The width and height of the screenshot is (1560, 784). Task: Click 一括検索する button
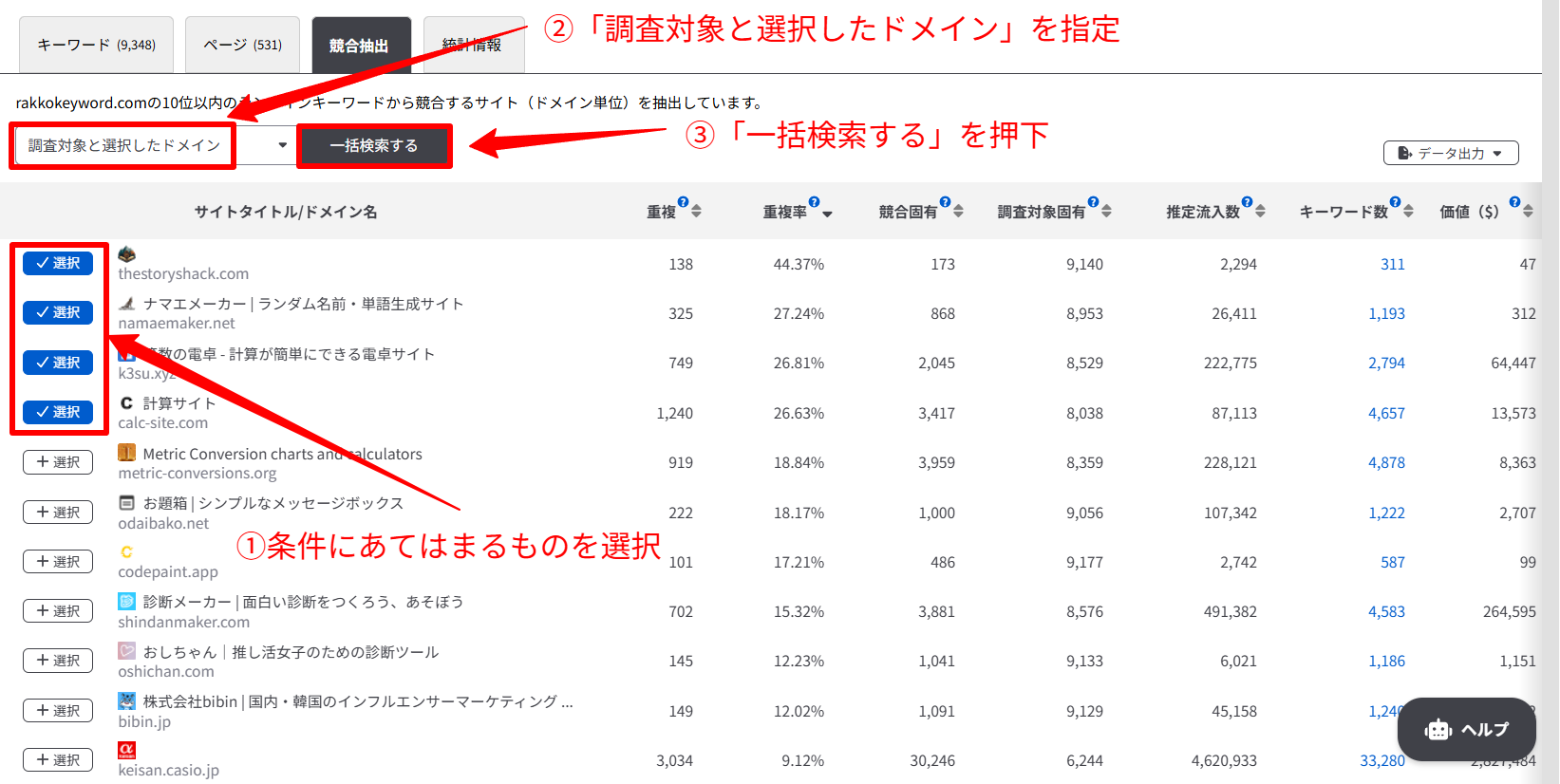(374, 145)
